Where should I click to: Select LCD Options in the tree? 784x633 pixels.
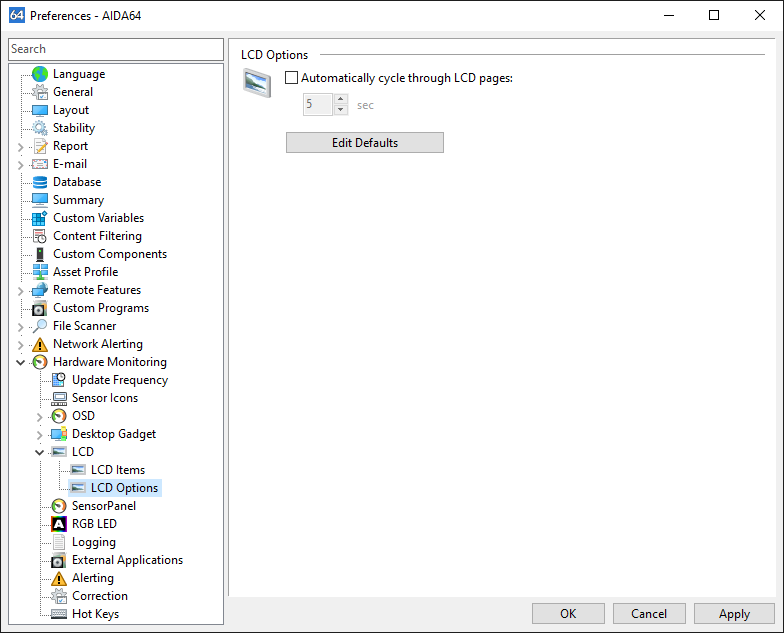pos(124,488)
